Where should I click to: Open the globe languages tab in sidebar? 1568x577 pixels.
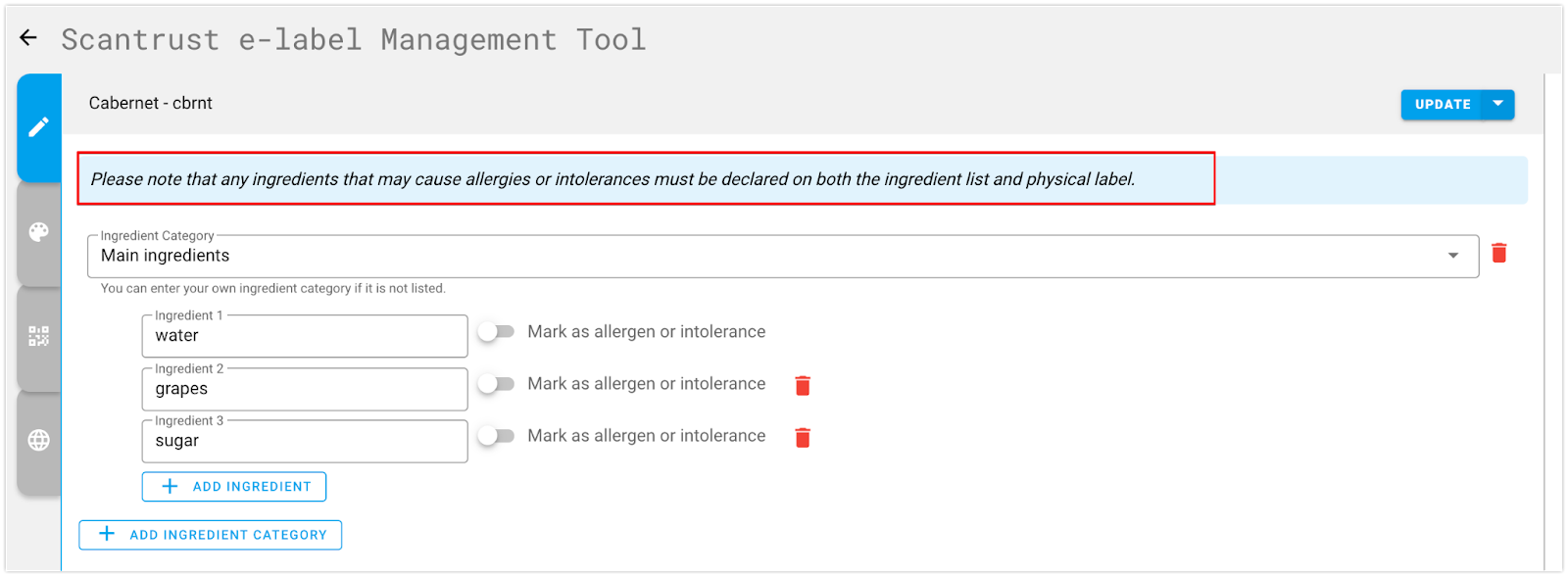pos(39,441)
